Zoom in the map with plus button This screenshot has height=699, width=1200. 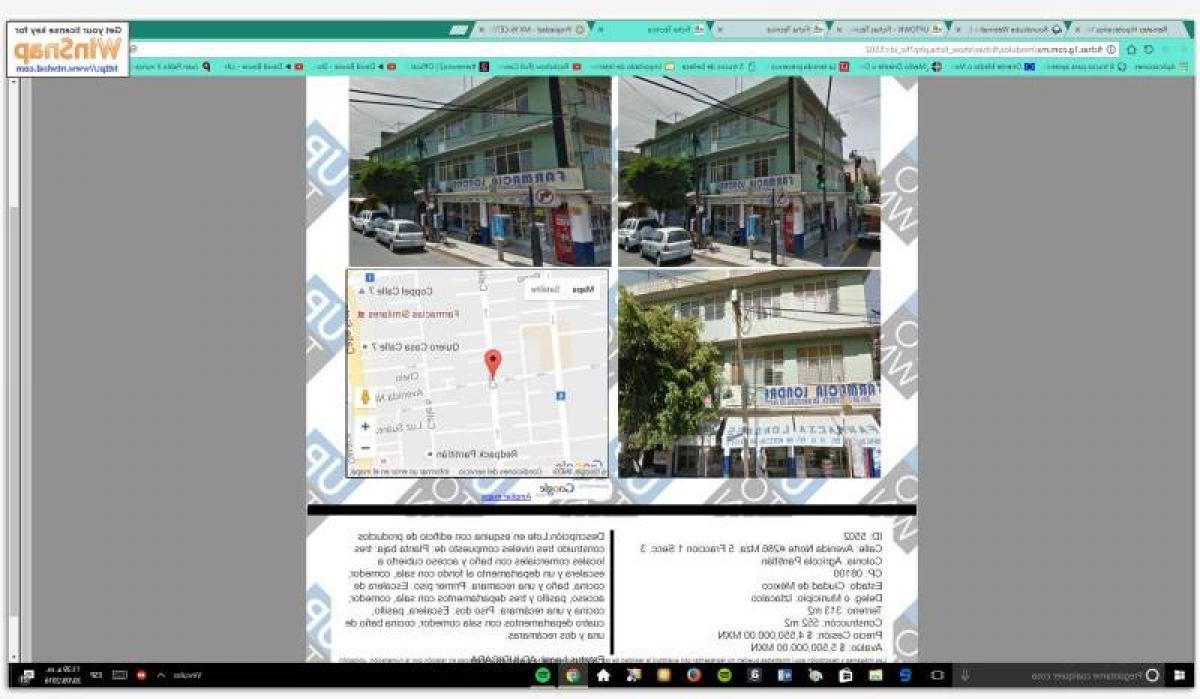coord(365,426)
